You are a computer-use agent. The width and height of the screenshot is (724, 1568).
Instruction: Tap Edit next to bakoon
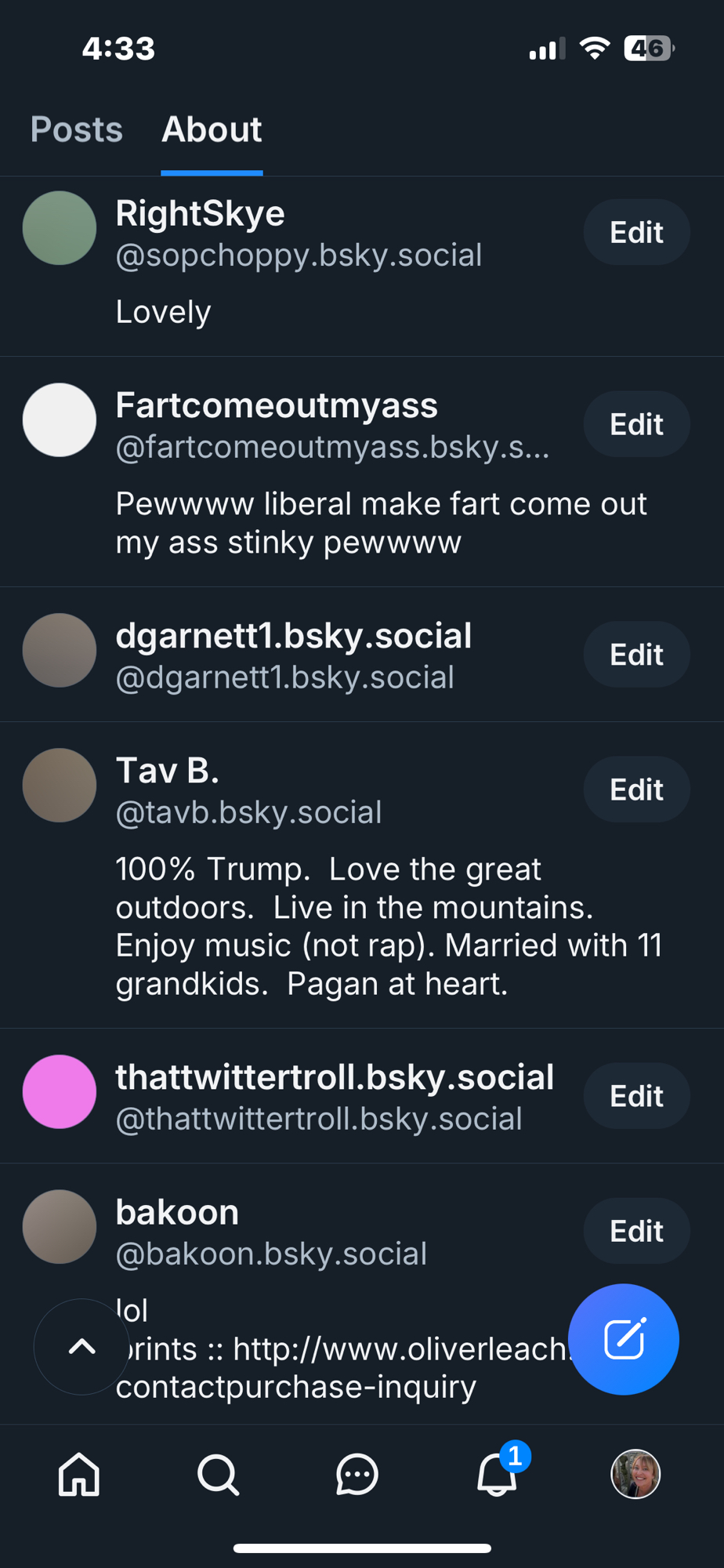[636, 1231]
